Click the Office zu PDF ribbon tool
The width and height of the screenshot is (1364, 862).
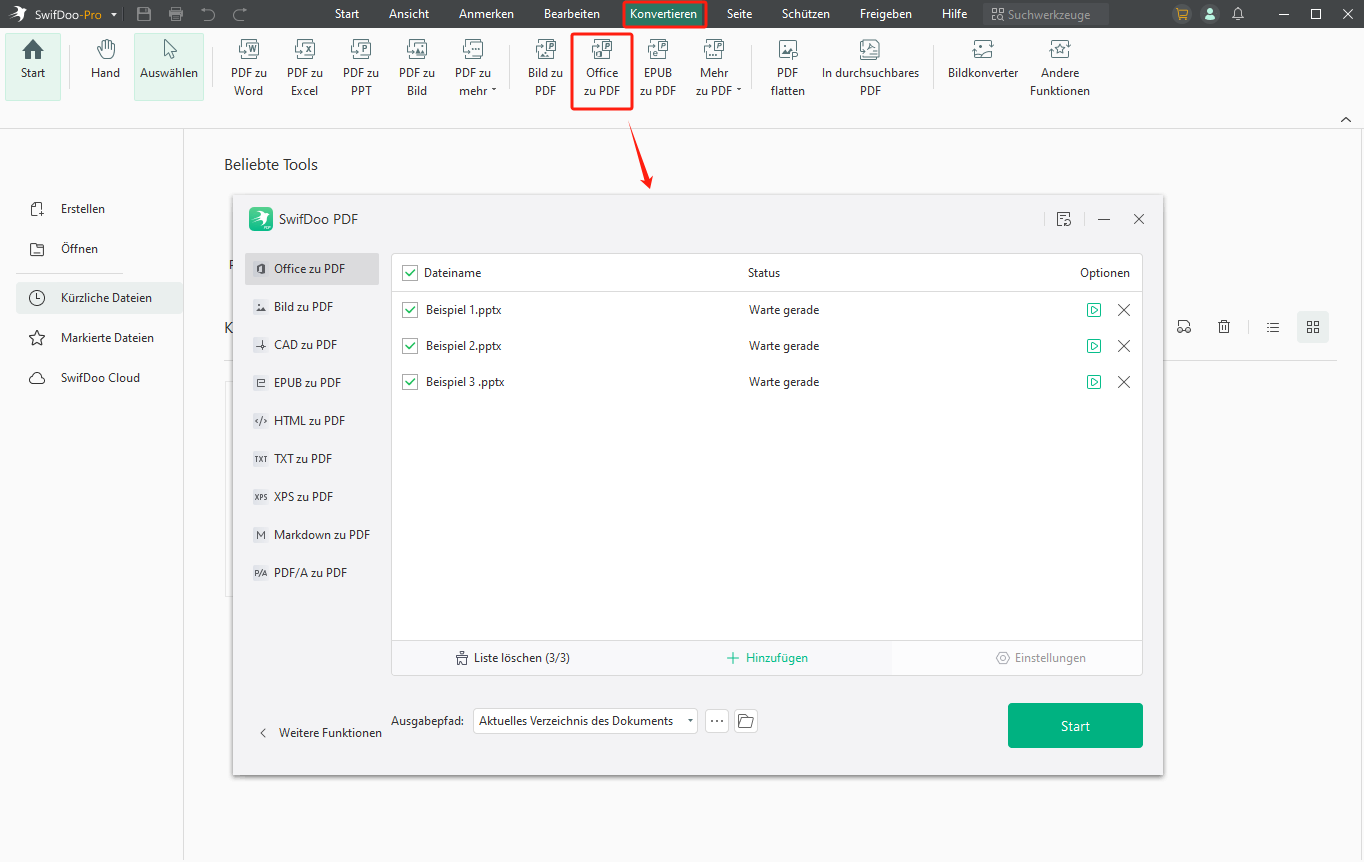click(602, 68)
